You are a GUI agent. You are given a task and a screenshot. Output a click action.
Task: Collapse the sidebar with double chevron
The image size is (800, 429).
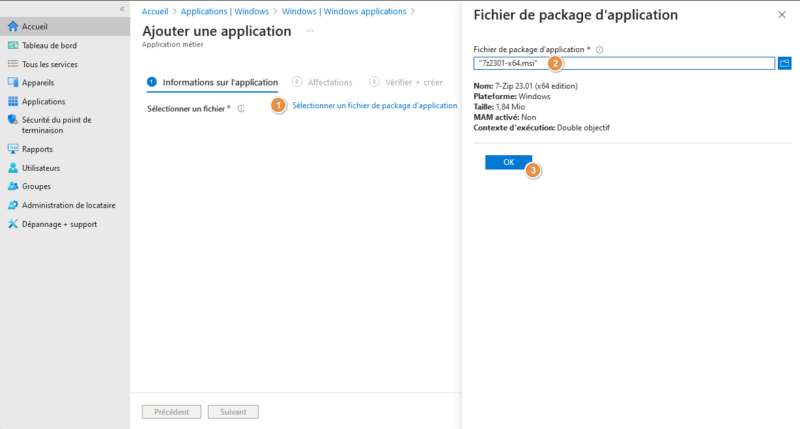(122, 9)
